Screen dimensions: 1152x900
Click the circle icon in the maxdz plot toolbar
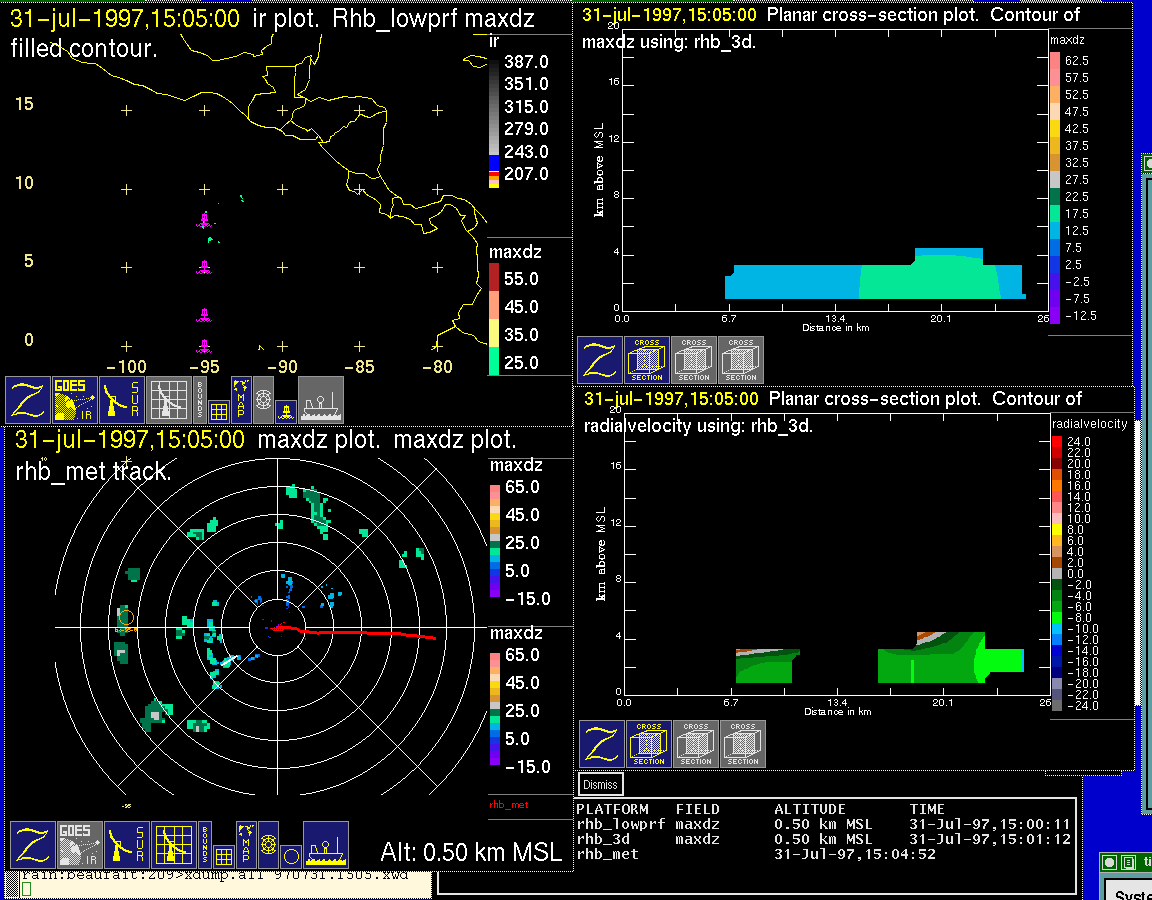[x=290, y=856]
